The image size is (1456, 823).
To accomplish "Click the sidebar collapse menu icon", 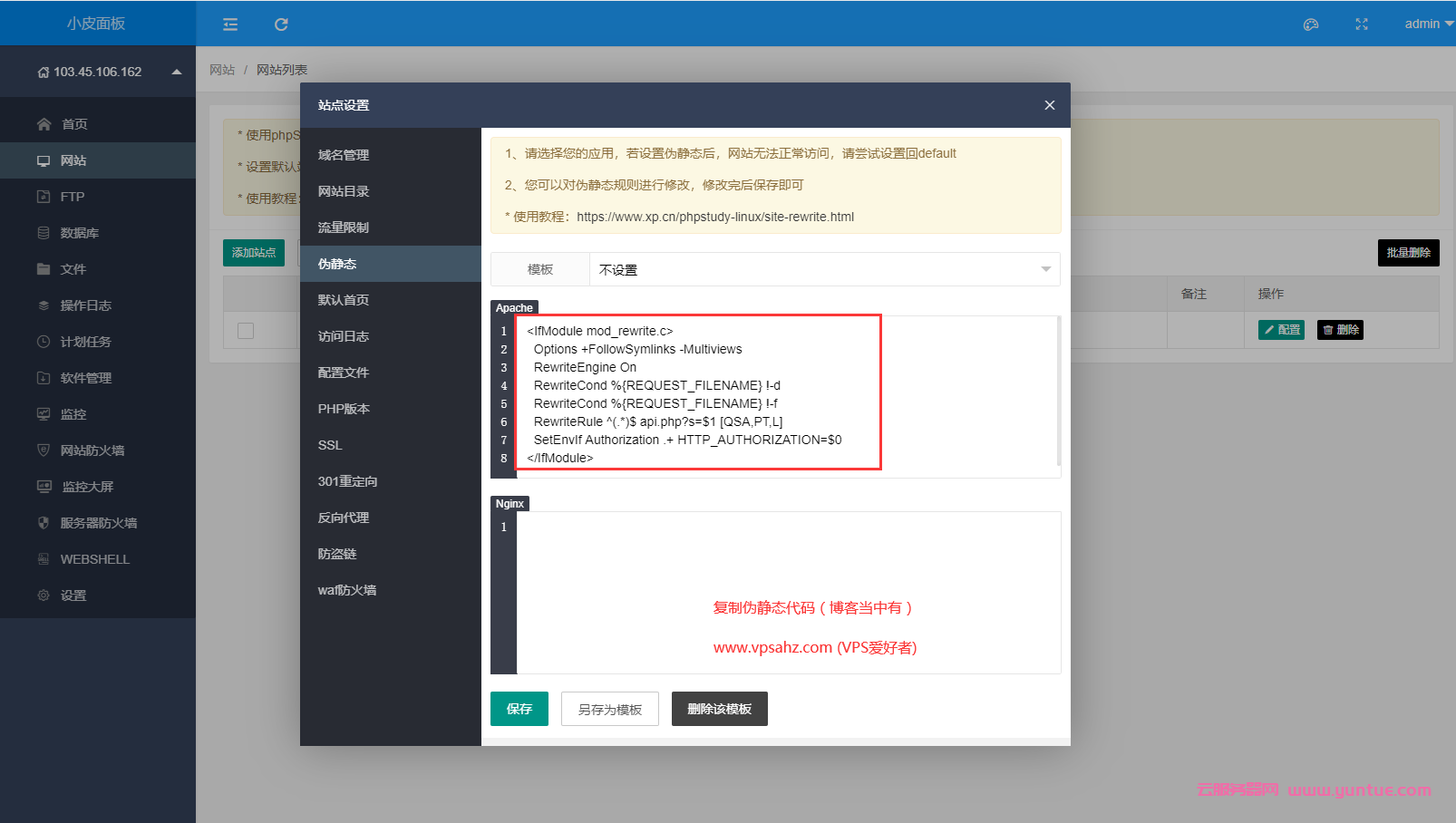I will (x=230, y=24).
